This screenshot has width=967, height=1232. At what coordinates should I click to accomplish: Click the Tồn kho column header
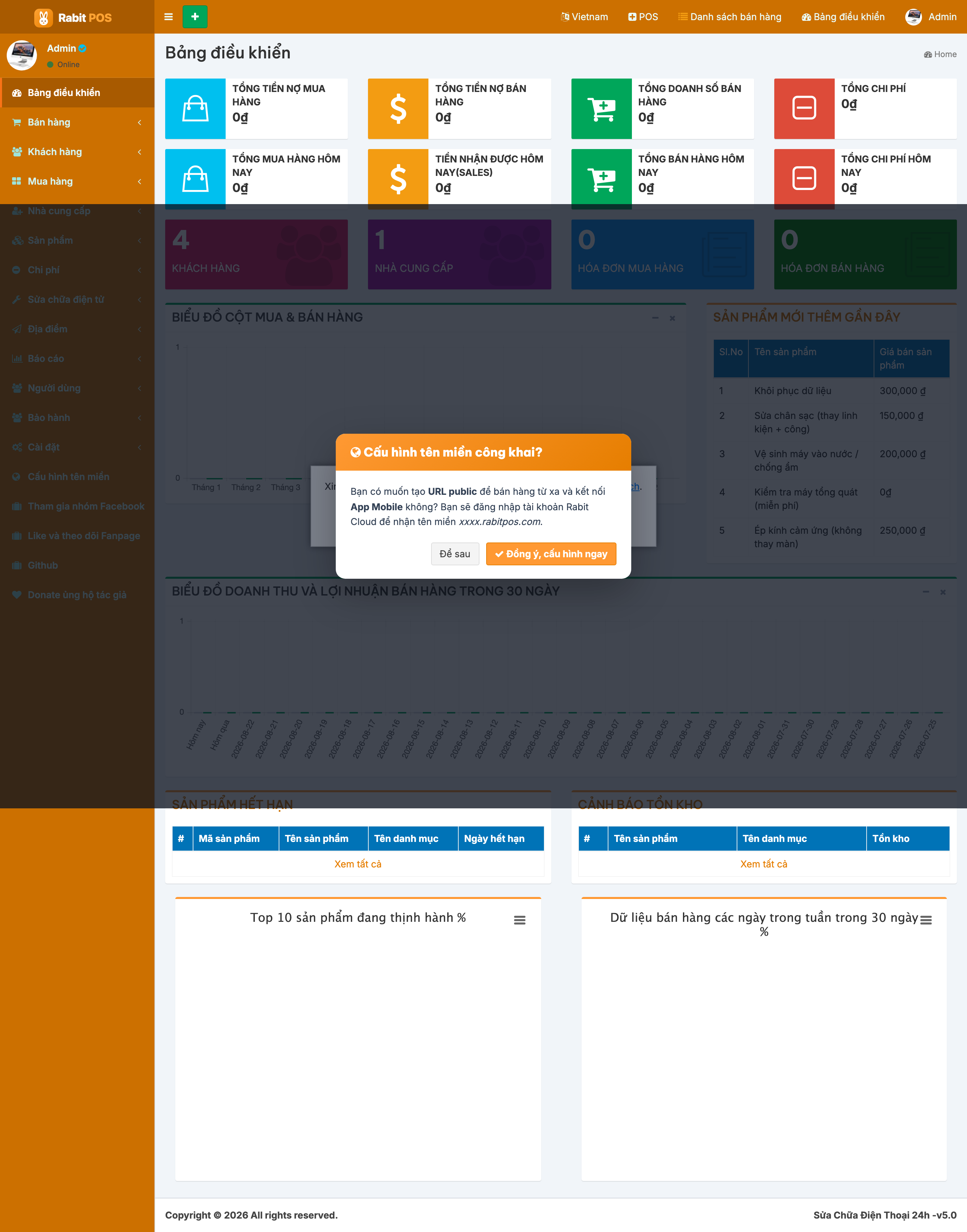pyautogui.click(x=908, y=839)
